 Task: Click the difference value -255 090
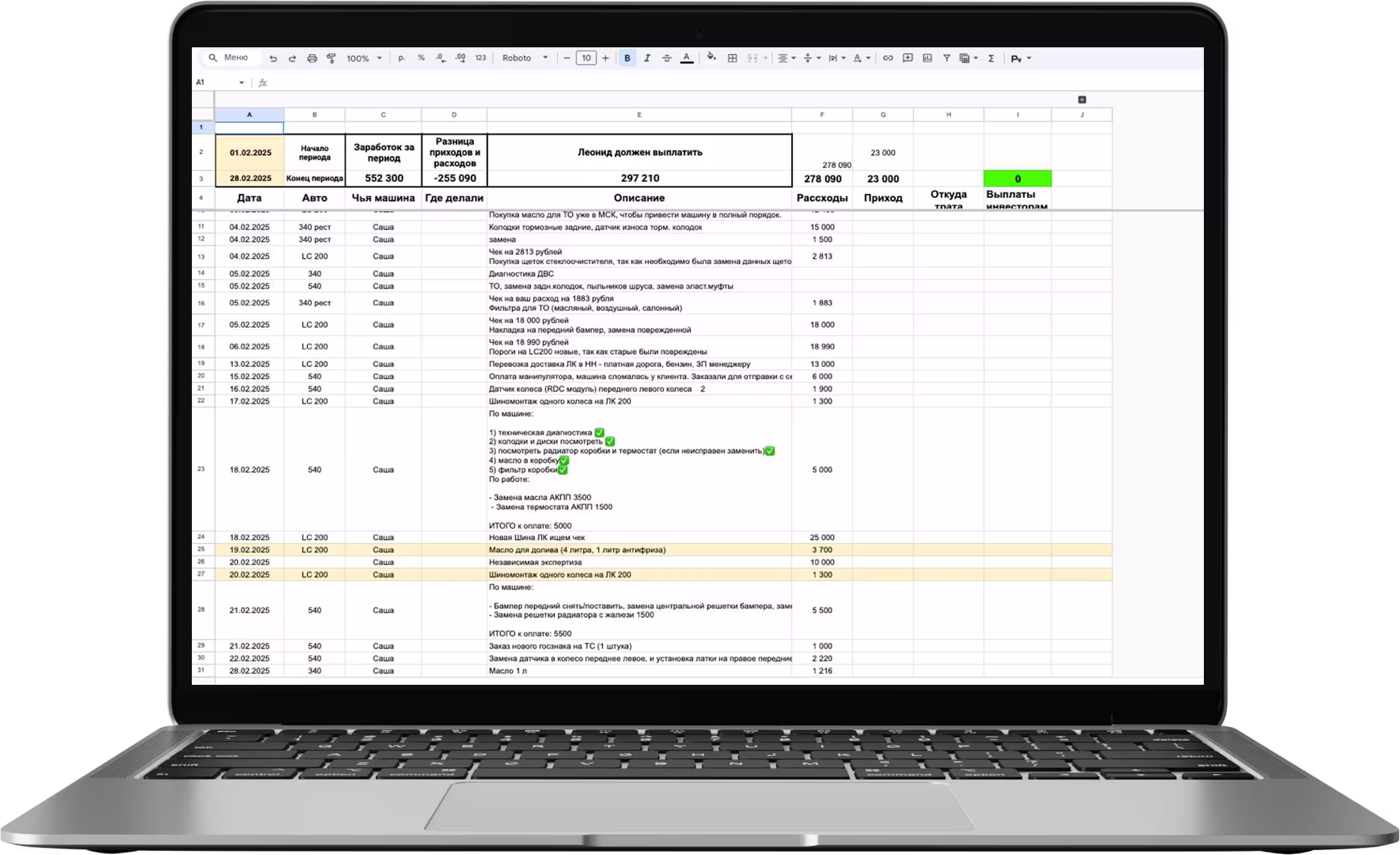tap(454, 179)
